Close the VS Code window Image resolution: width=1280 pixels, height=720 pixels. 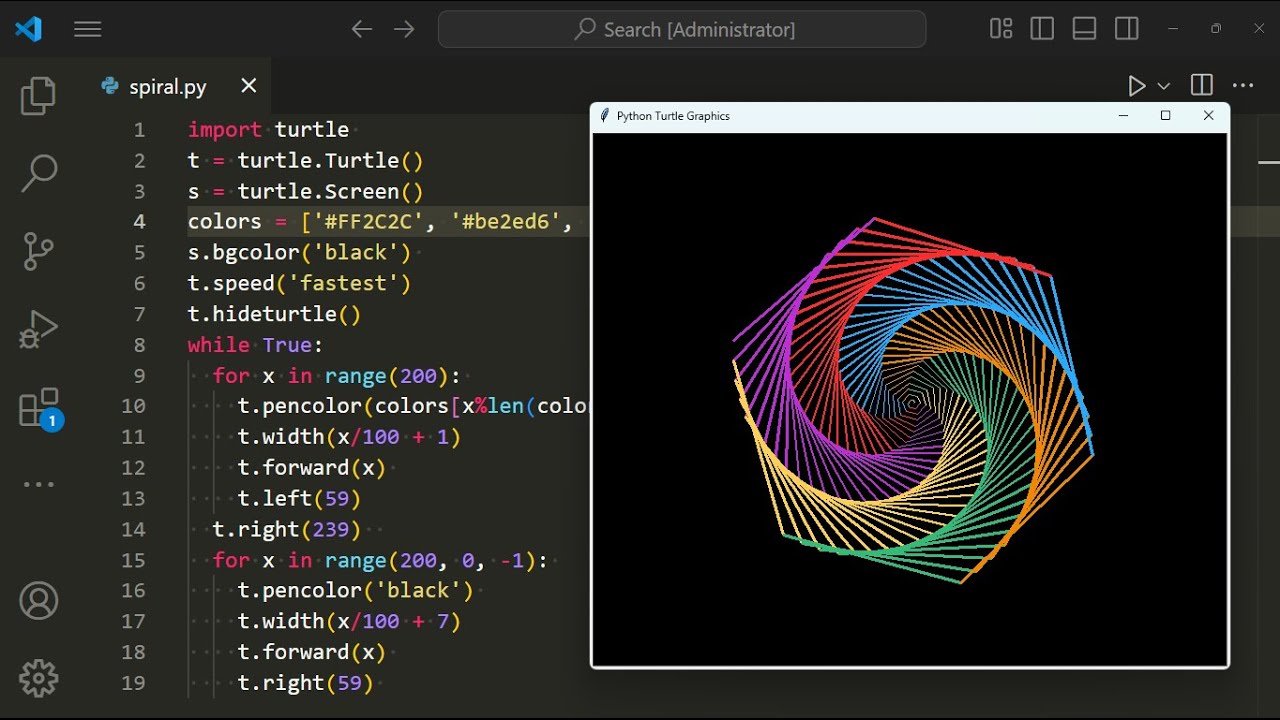[1259, 29]
